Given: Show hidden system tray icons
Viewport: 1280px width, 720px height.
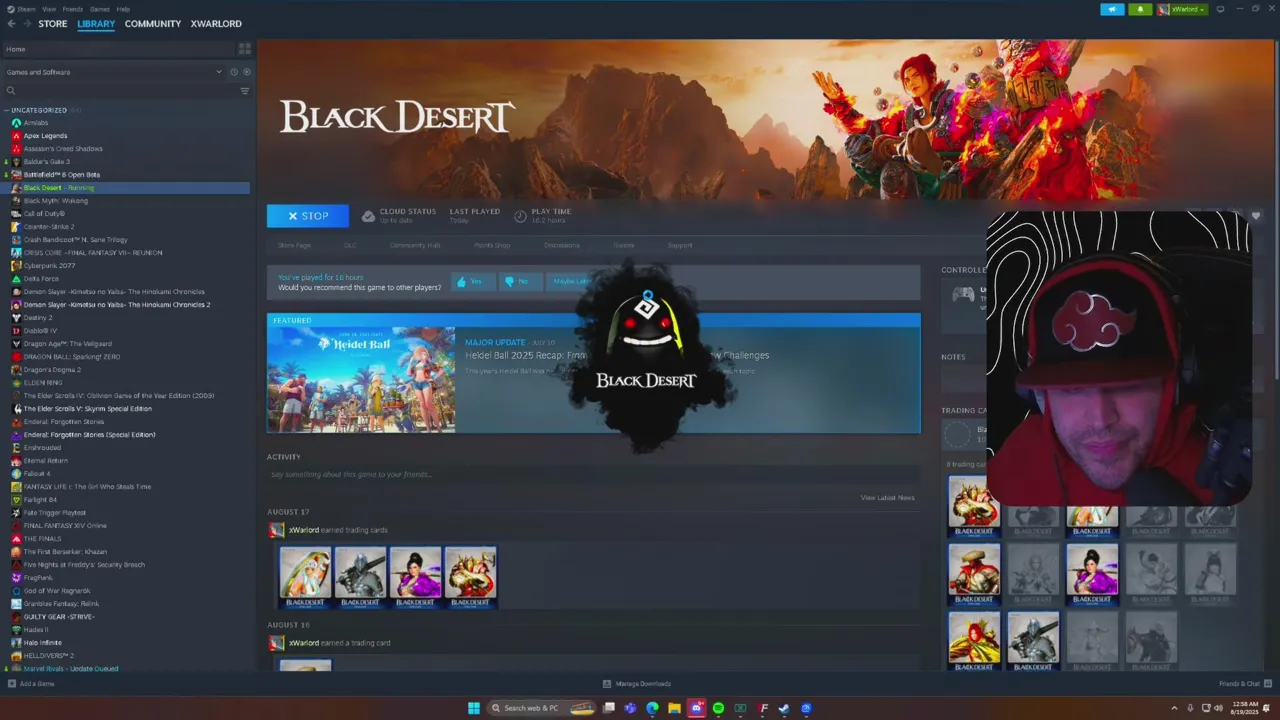Looking at the screenshot, I should pyautogui.click(x=1175, y=708).
